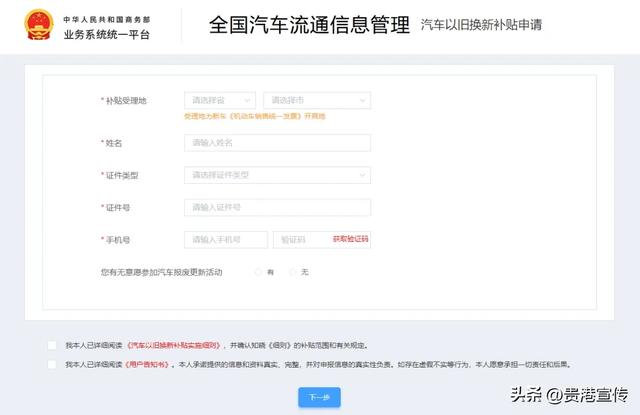Check the 汽车以旧换新补贴实施细则 agreement checkbox
The image size is (640, 415).
52,346
